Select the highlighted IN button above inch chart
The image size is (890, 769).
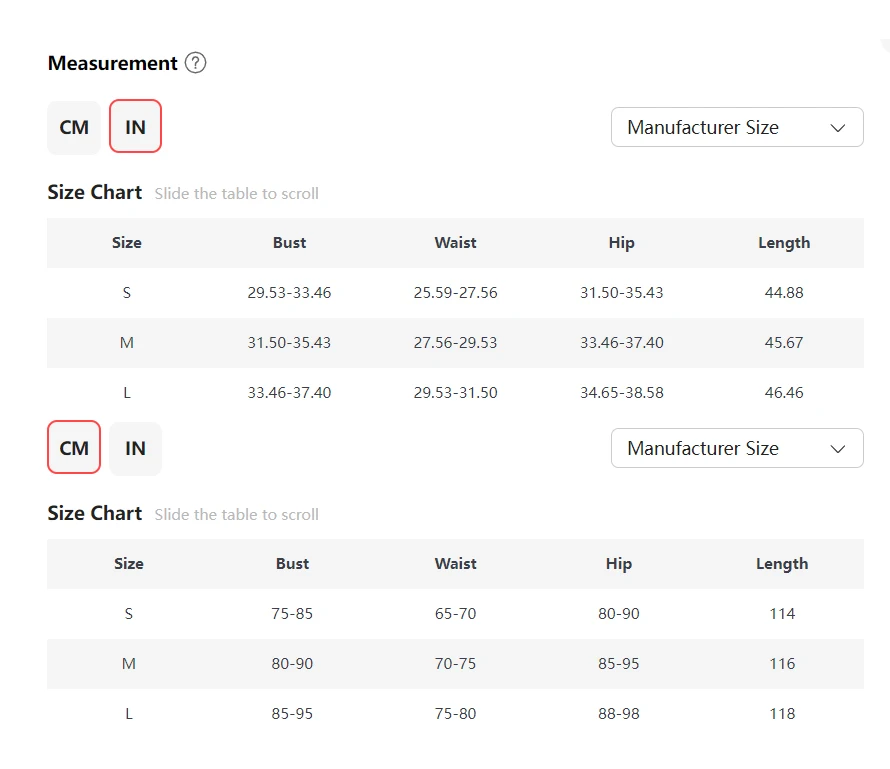135,127
